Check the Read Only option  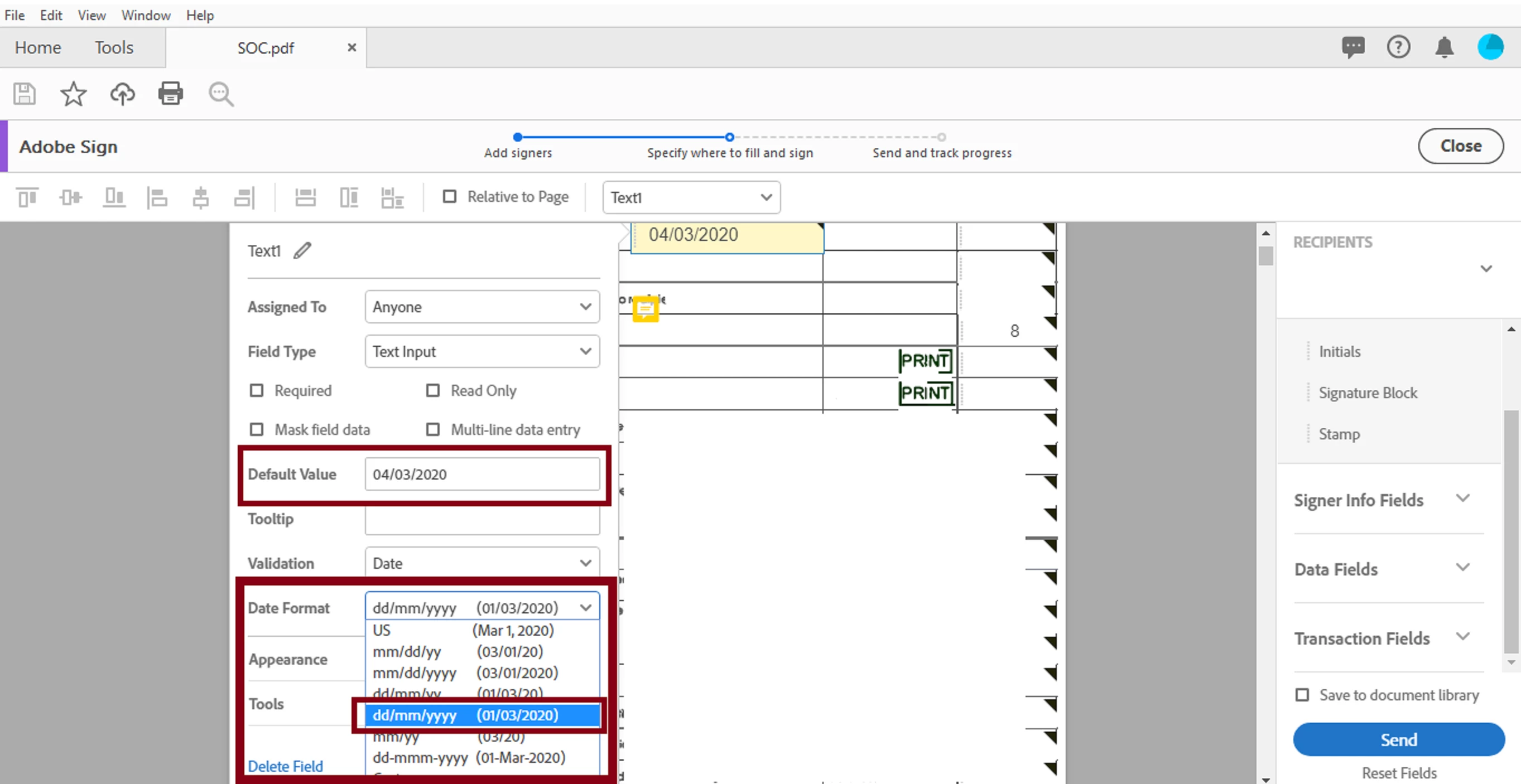pyautogui.click(x=433, y=390)
